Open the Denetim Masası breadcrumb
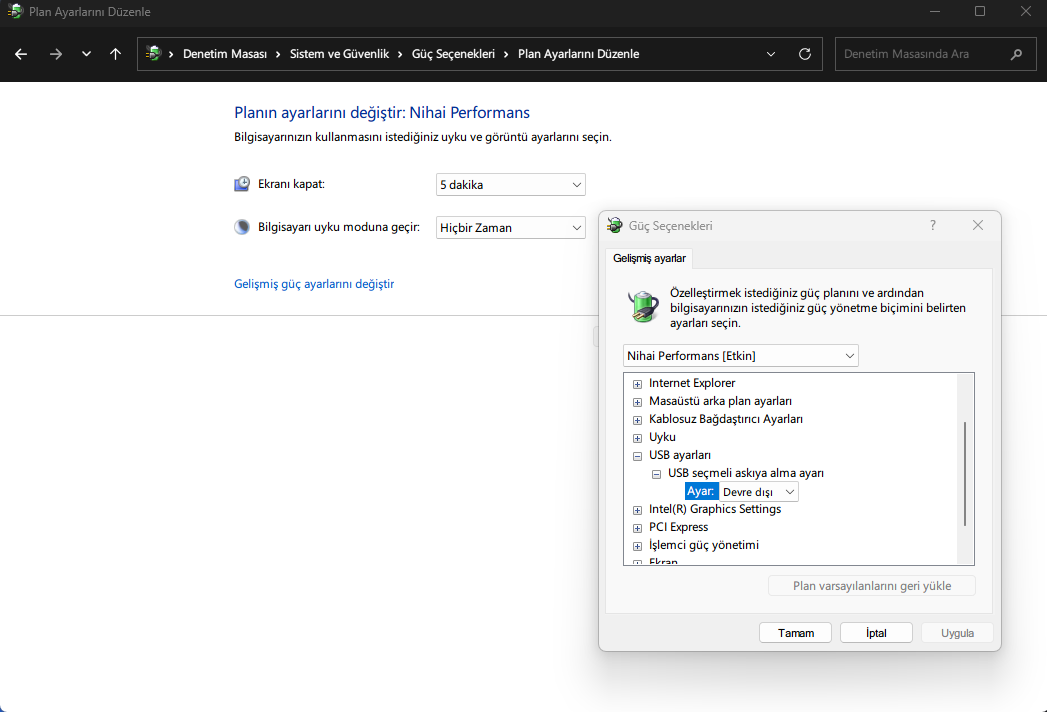Viewport: 1047px width, 712px height. coord(225,54)
